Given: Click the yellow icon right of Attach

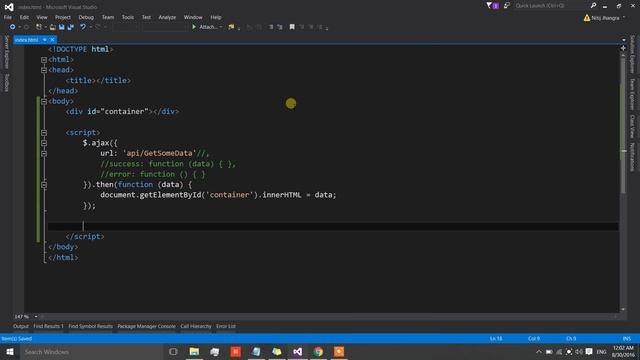Looking at the screenshot, I should 231,27.
